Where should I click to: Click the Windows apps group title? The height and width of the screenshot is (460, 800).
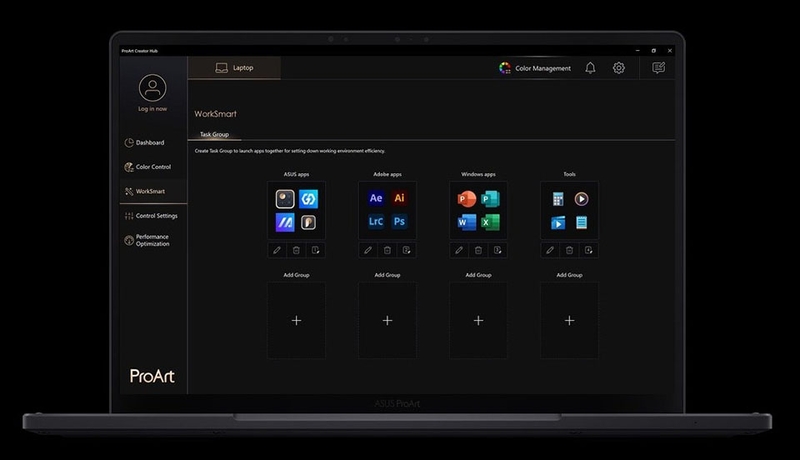coord(478,174)
